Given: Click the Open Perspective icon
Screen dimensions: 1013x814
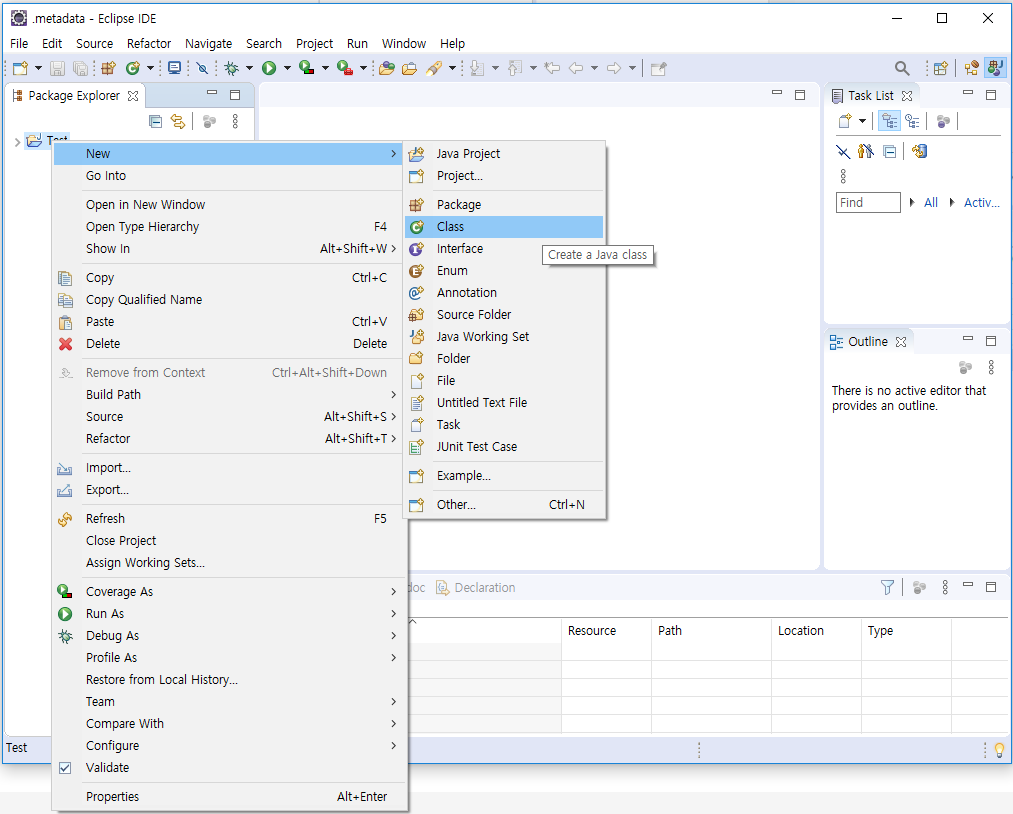Looking at the screenshot, I should coord(941,68).
